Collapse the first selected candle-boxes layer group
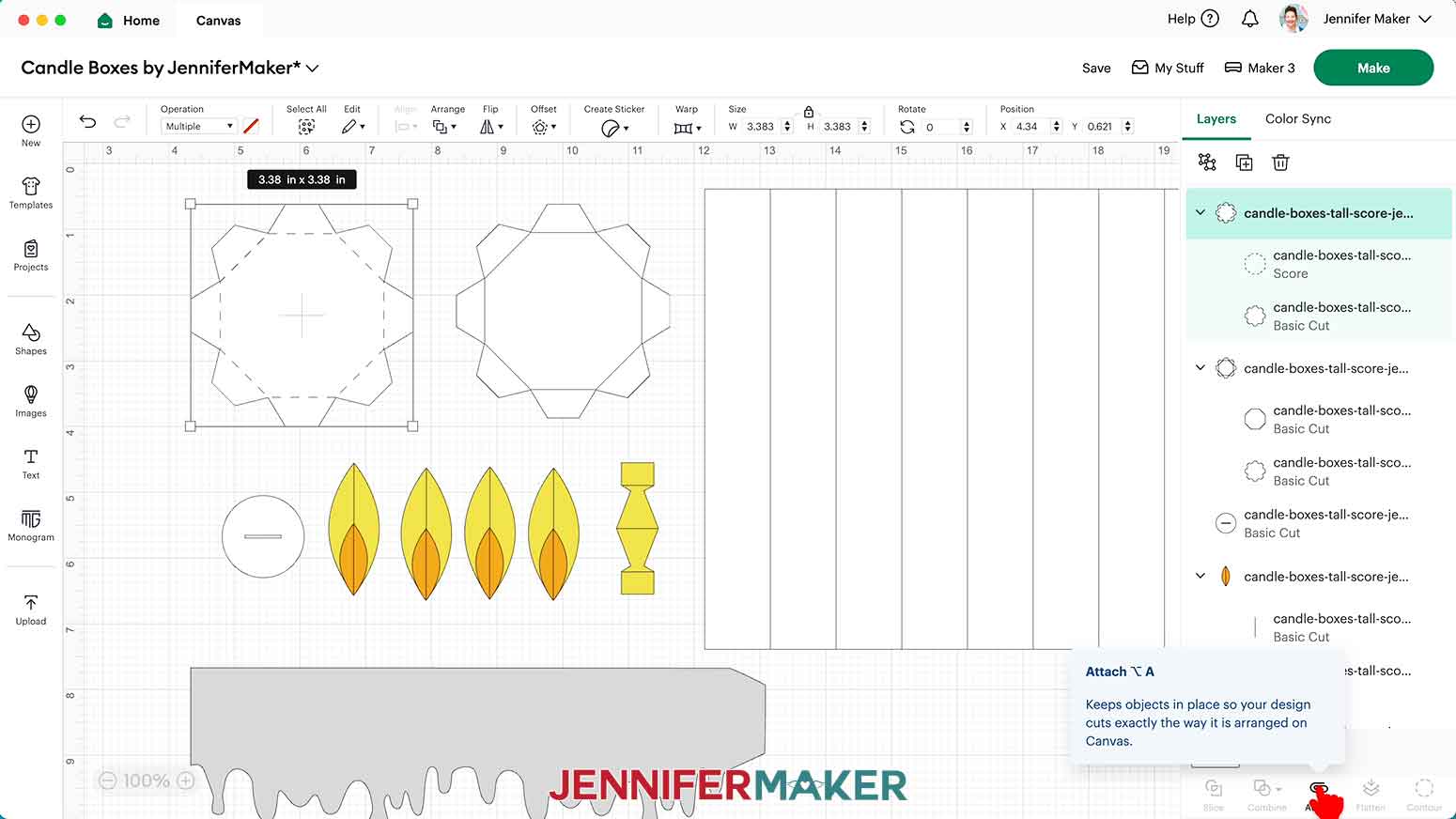This screenshot has height=819, width=1456. (x=1200, y=213)
